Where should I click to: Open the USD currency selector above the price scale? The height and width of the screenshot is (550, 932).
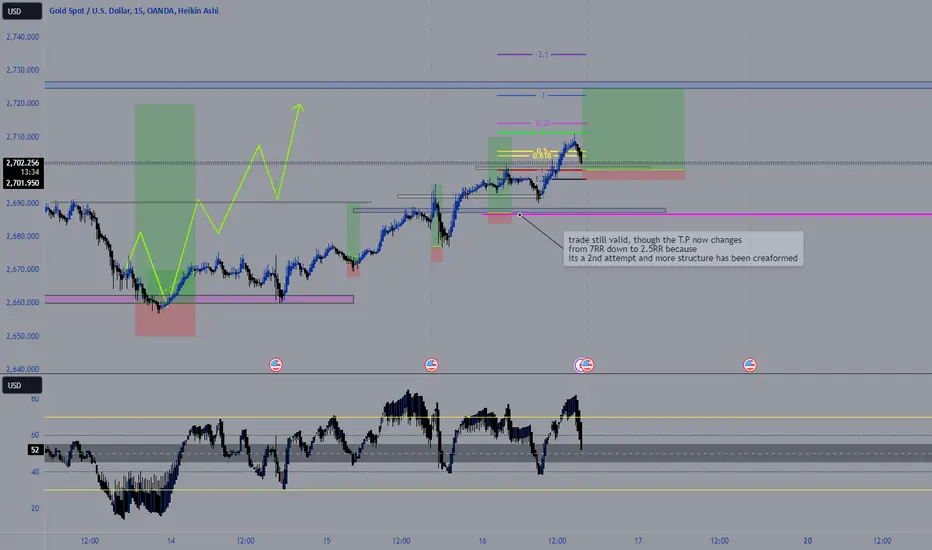pyautogui.click(x=21, y=11)
